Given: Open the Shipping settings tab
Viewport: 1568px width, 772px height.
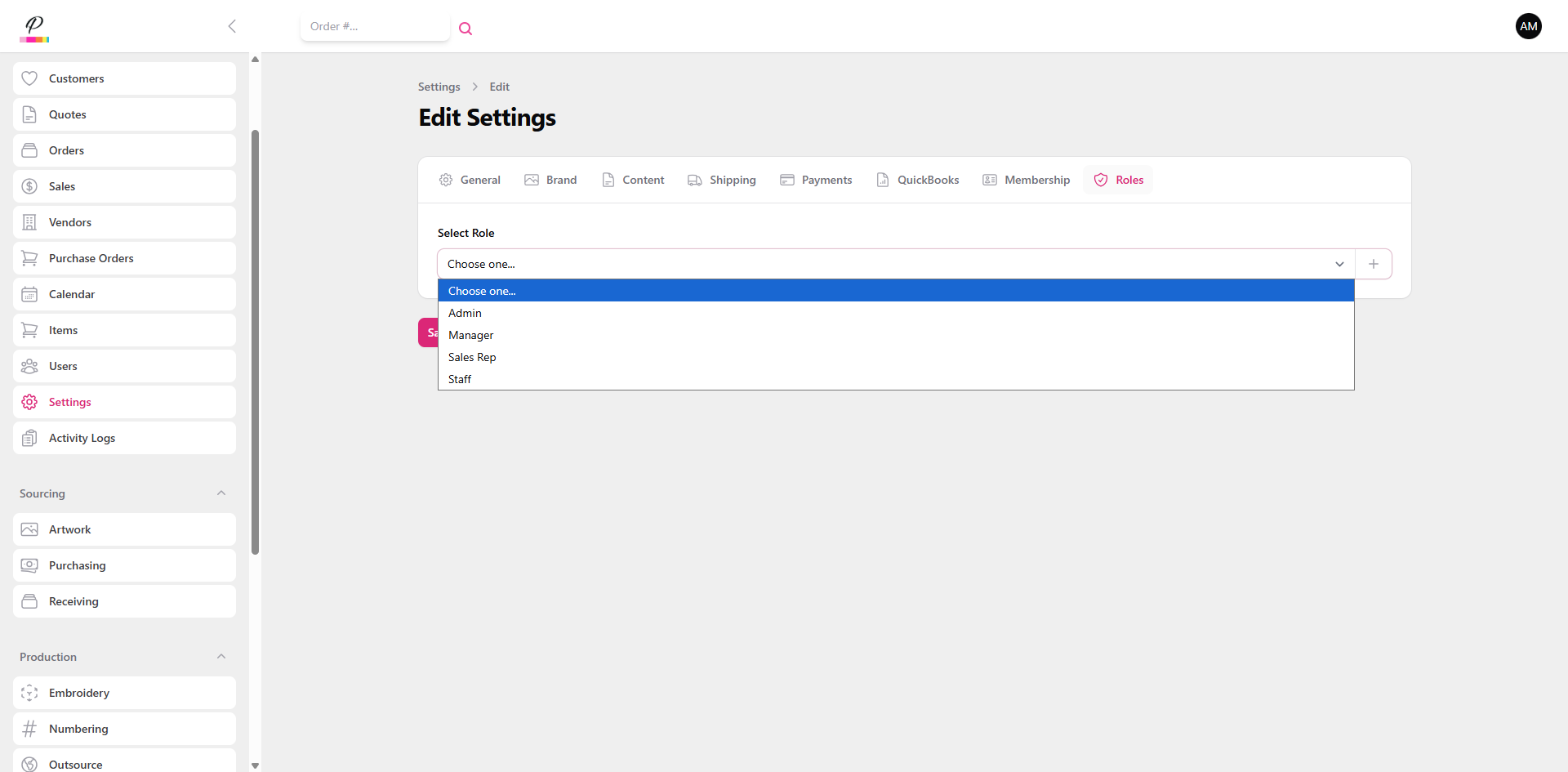Looking at the screenshot, I should (x=722, y=180).
